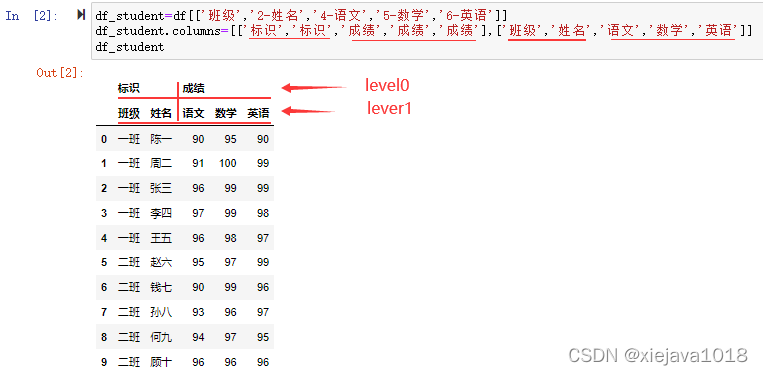
Task: Click the 英语 column header
Action: pyautogui.click(x=258, y=113)
